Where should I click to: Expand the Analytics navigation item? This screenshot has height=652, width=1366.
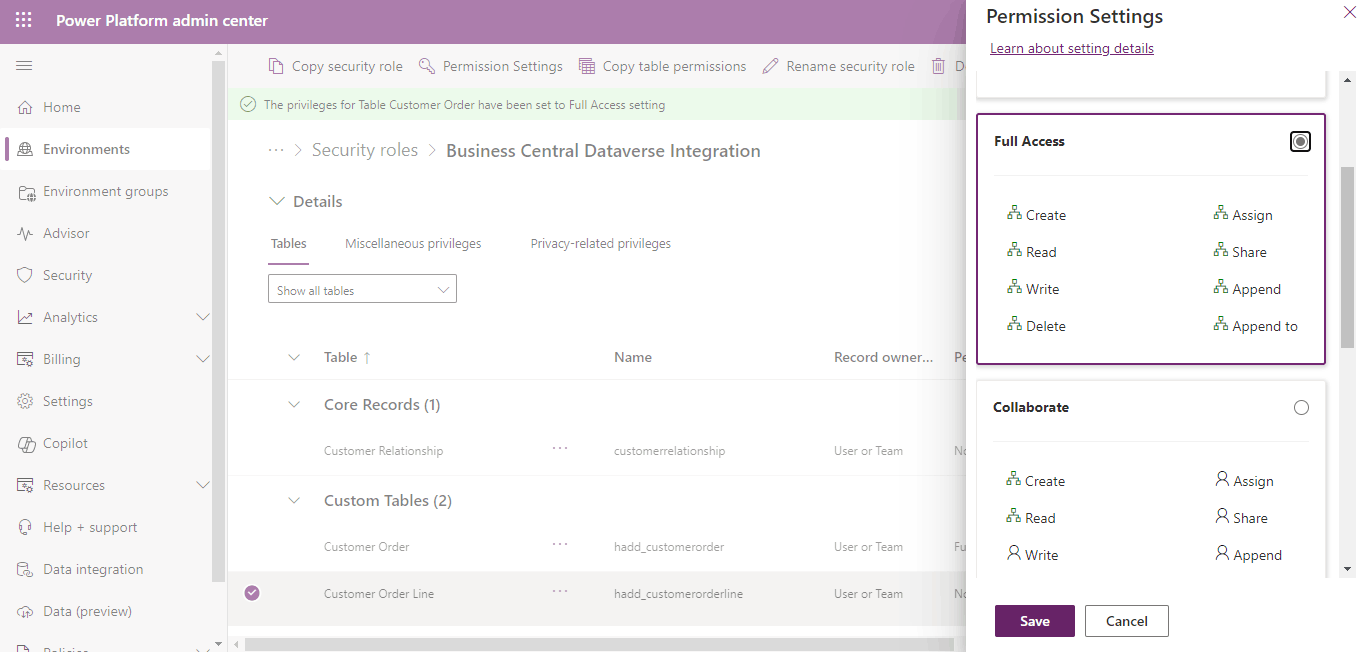(202, 317)
